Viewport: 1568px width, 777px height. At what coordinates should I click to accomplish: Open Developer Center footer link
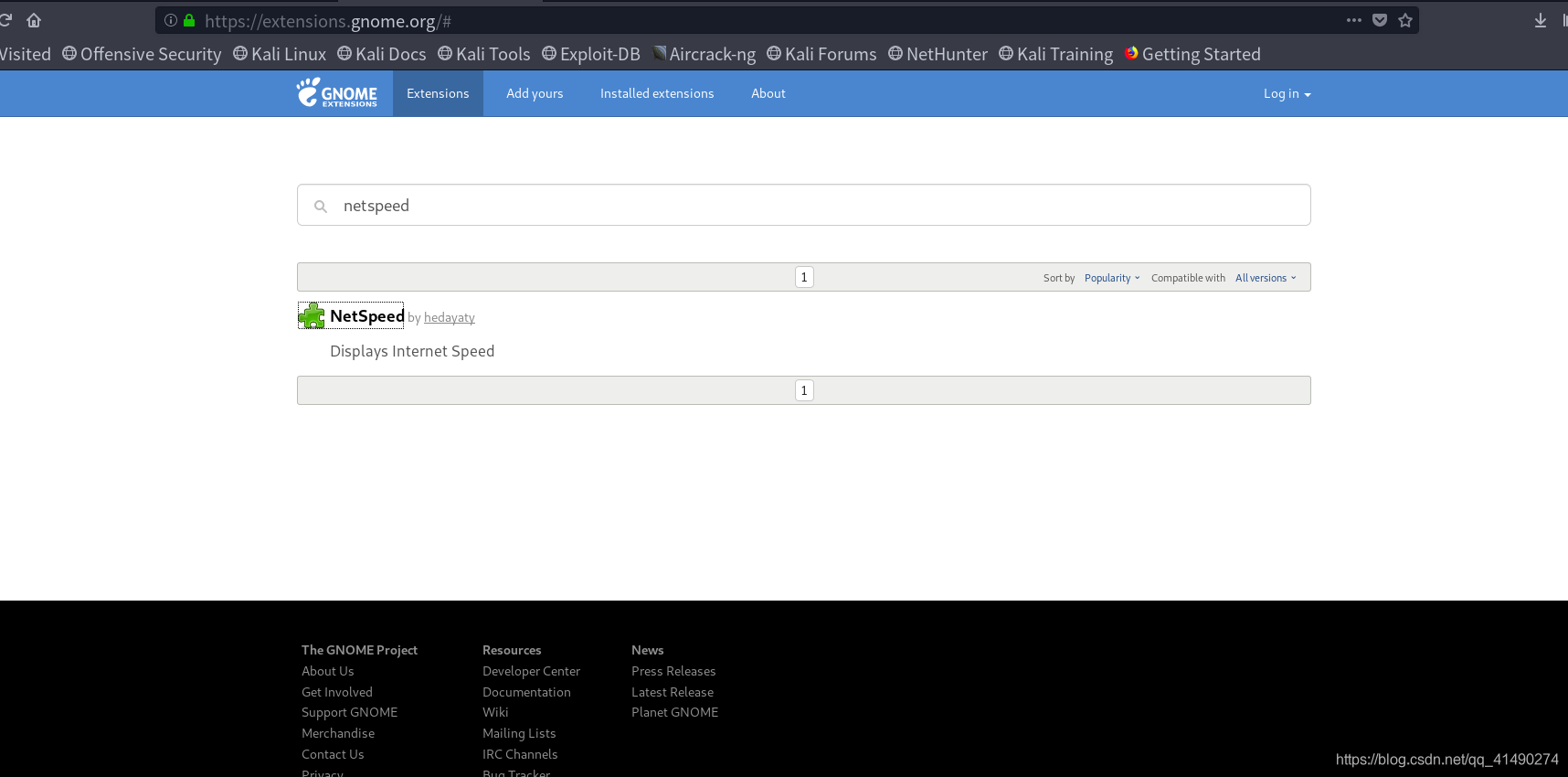[532, 671]
